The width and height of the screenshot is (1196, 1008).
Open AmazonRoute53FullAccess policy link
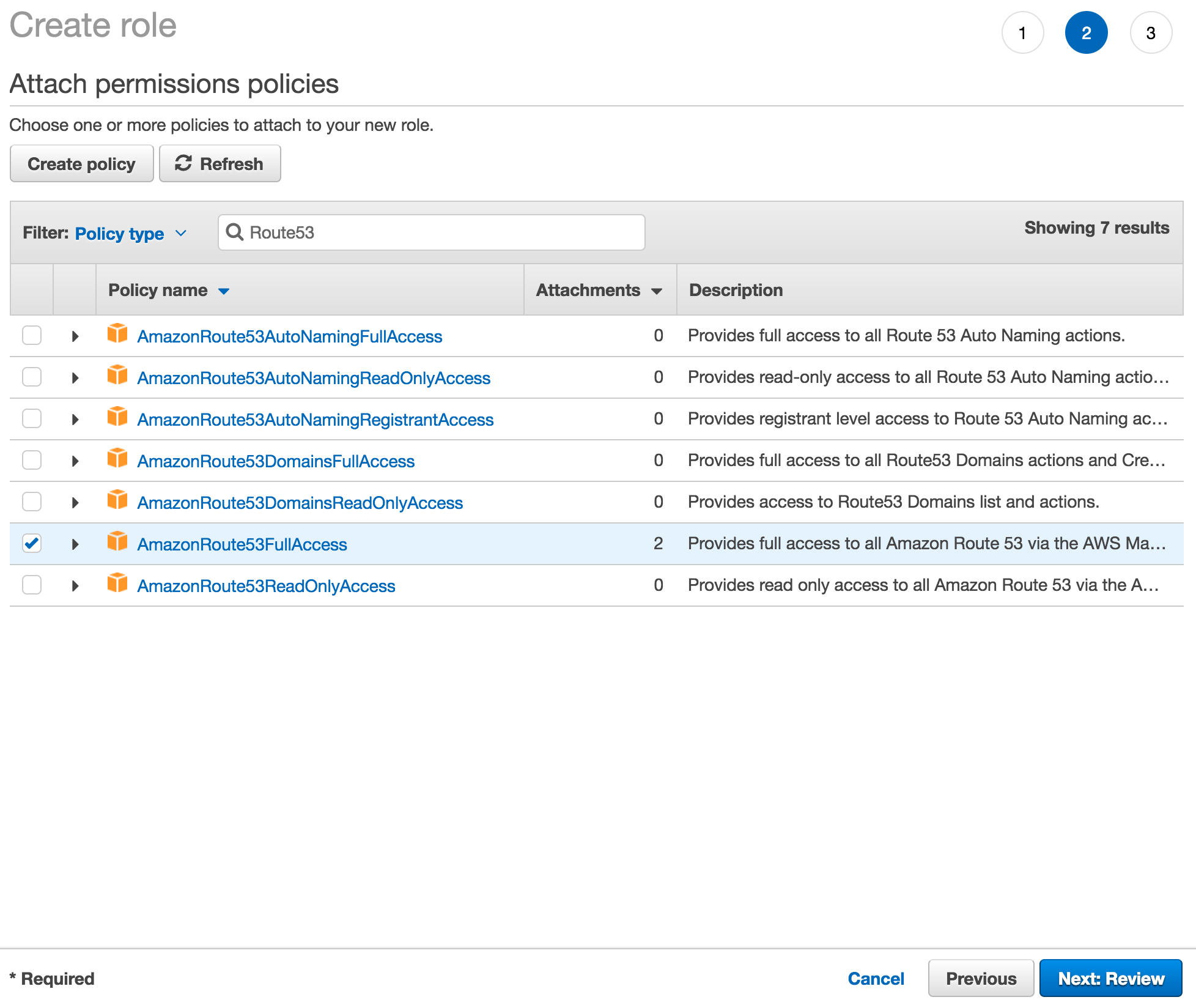(x=242, y=544)
